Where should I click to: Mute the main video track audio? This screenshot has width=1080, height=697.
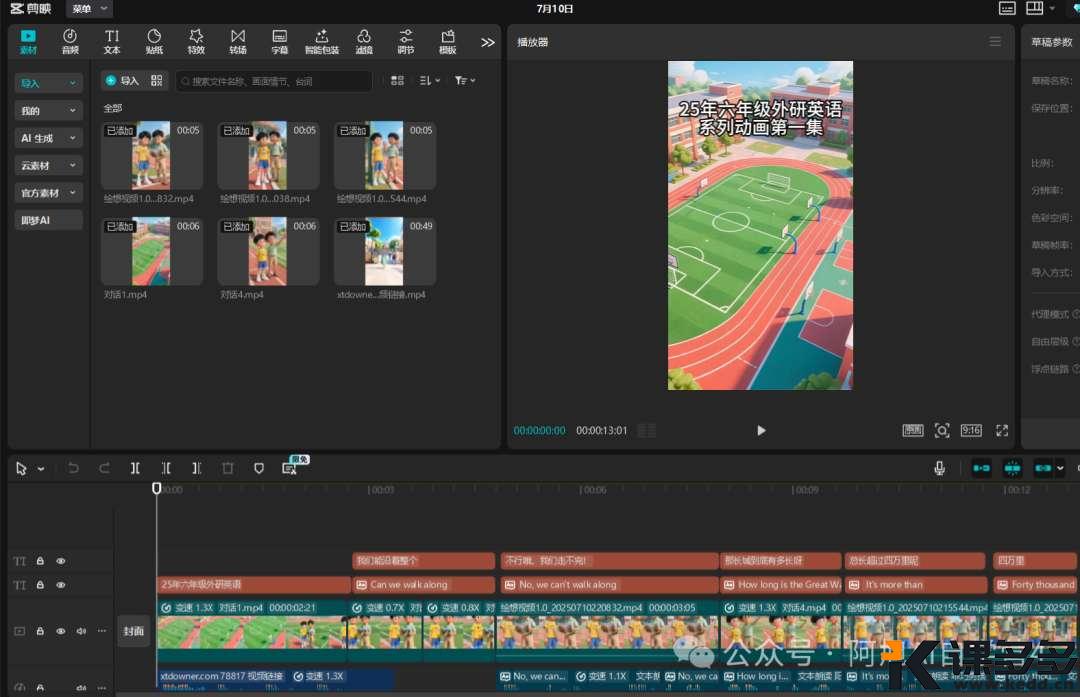81,631
